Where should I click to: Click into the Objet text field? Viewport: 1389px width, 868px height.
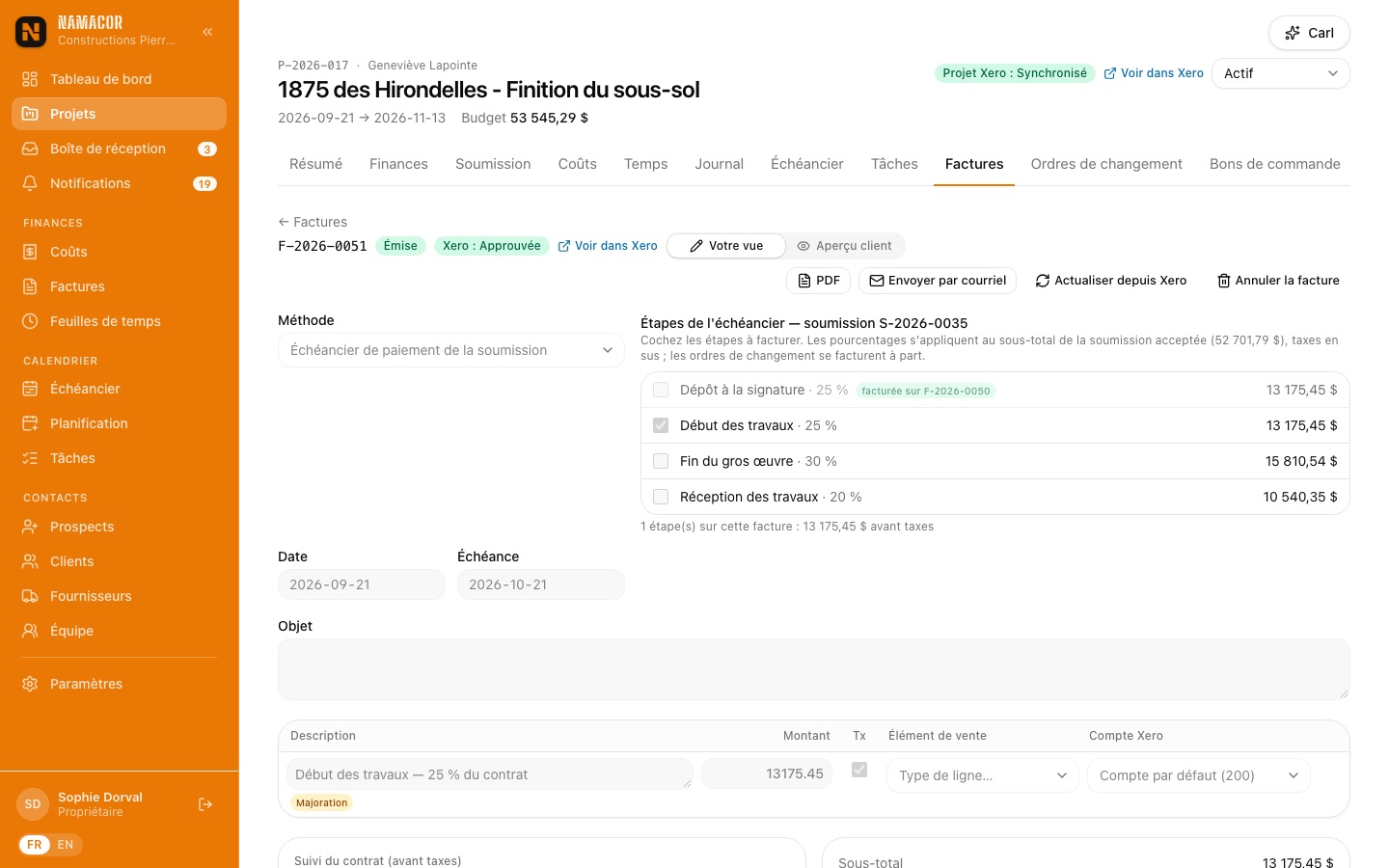tap(813, 669)
